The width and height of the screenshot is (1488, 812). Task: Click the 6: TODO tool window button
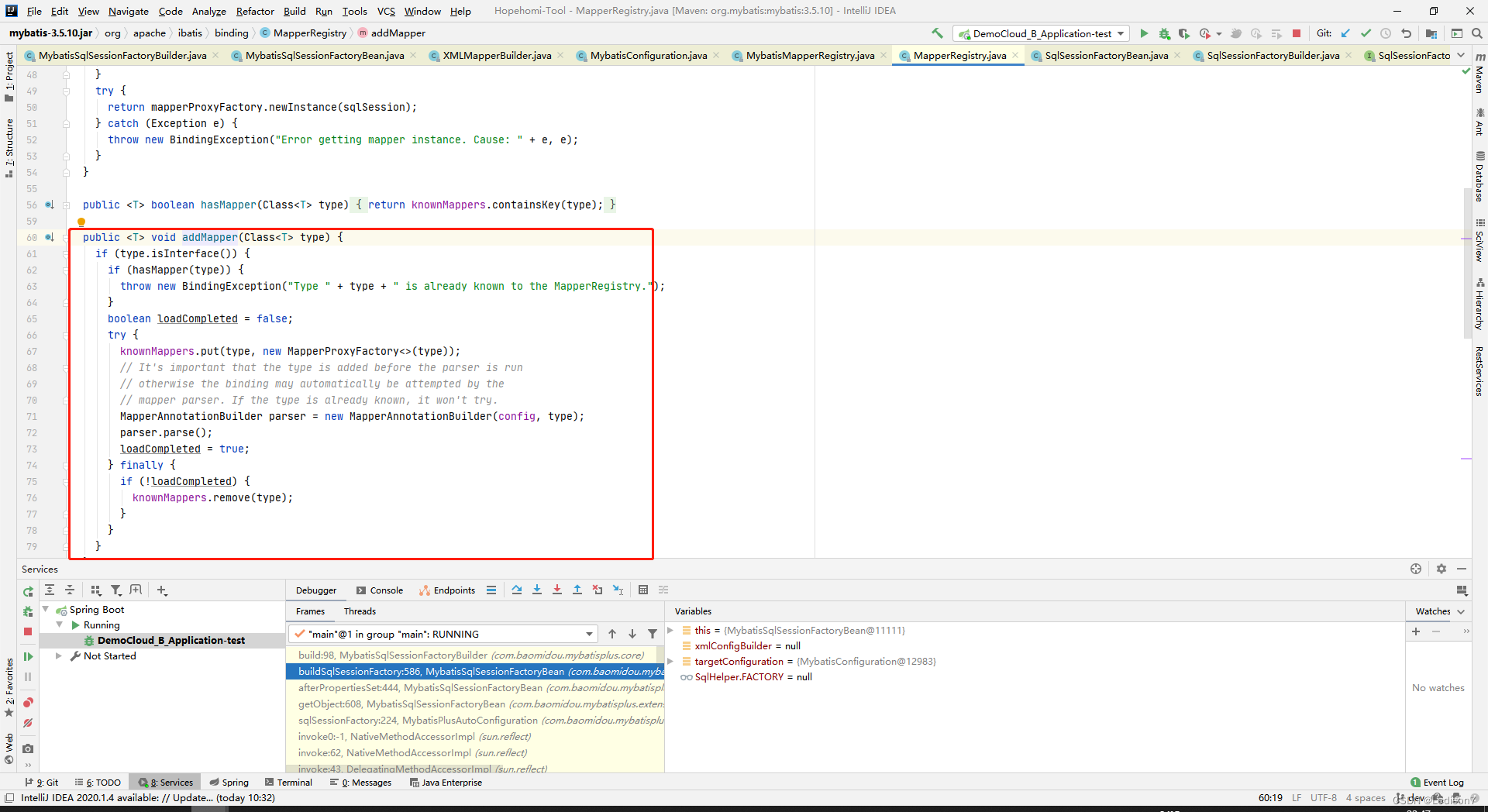point(98,783)
